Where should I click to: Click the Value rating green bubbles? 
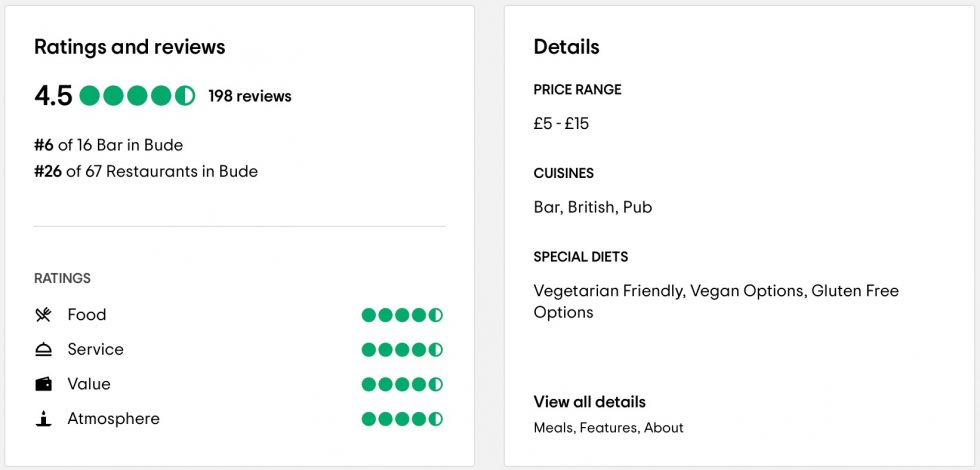[402, 384]
